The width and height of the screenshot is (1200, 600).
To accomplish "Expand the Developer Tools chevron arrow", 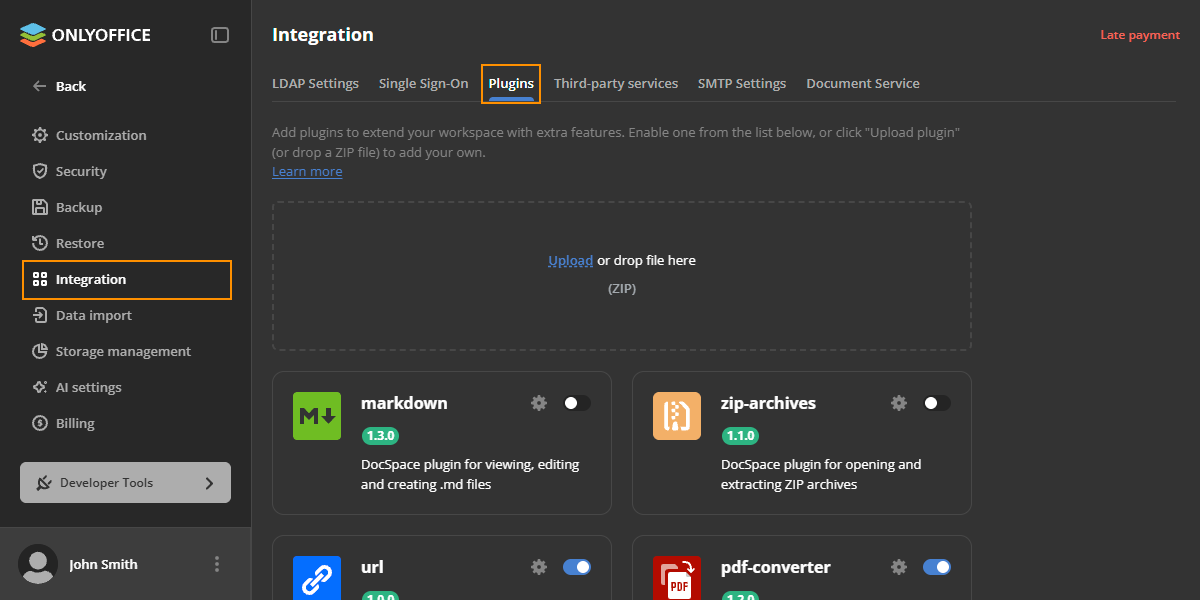I will pos(209,483).
